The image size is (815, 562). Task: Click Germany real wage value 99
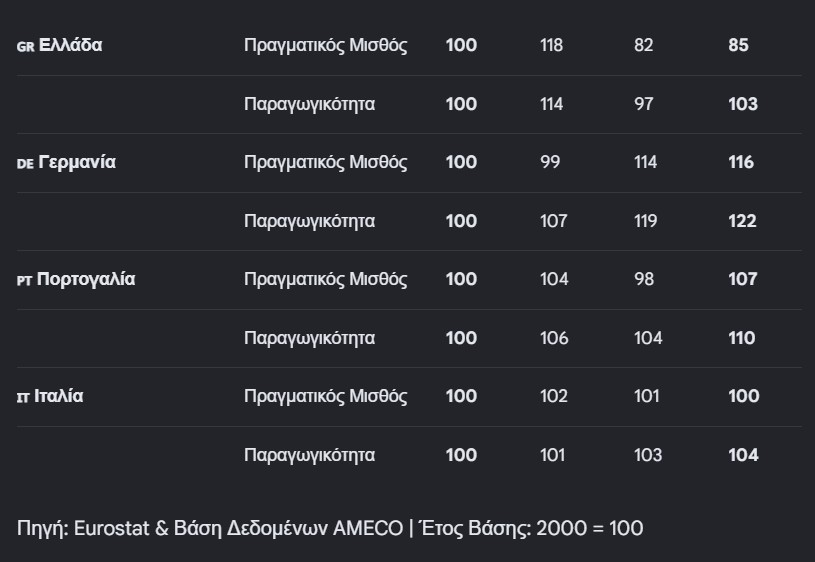tap(550, 162)
